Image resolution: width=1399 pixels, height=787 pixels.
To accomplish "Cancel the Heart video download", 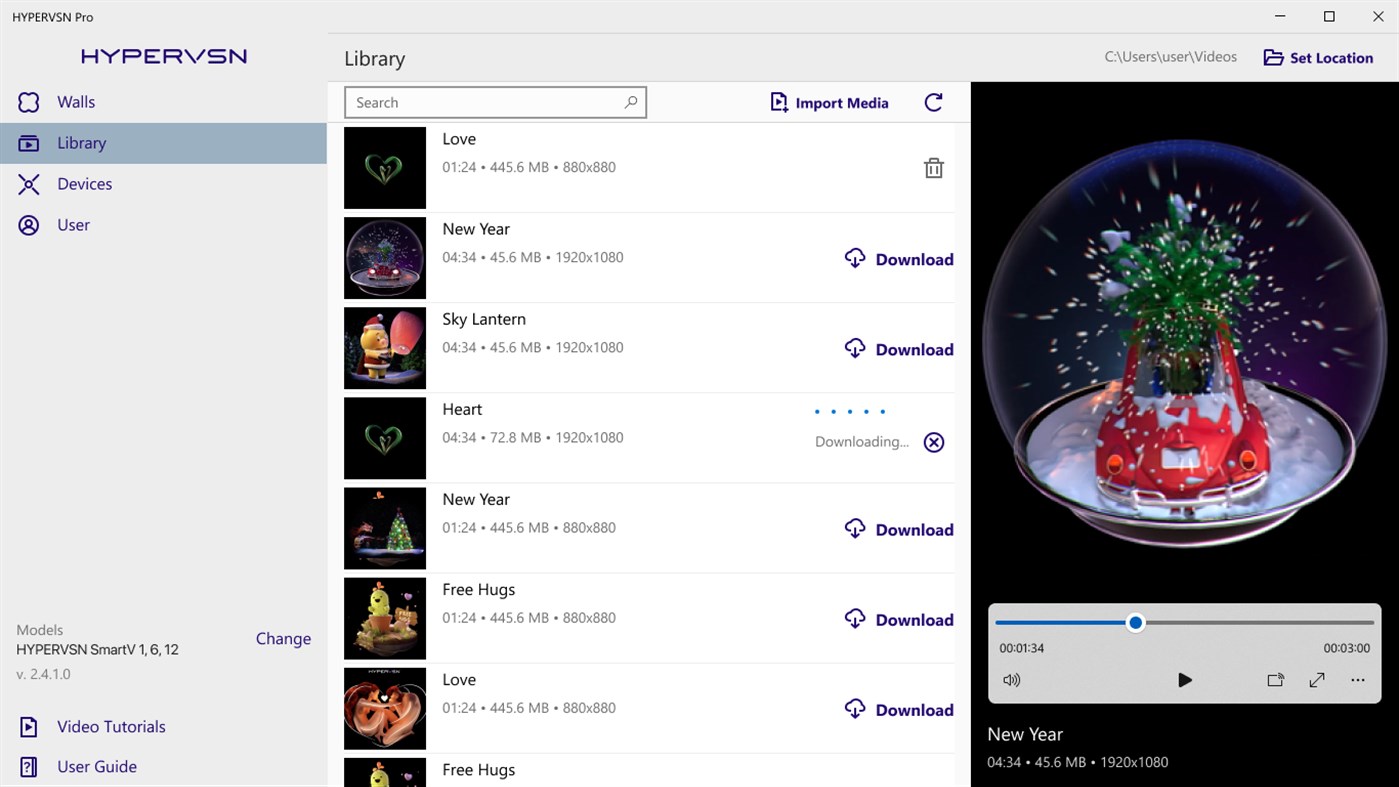I will coord(933,441).
